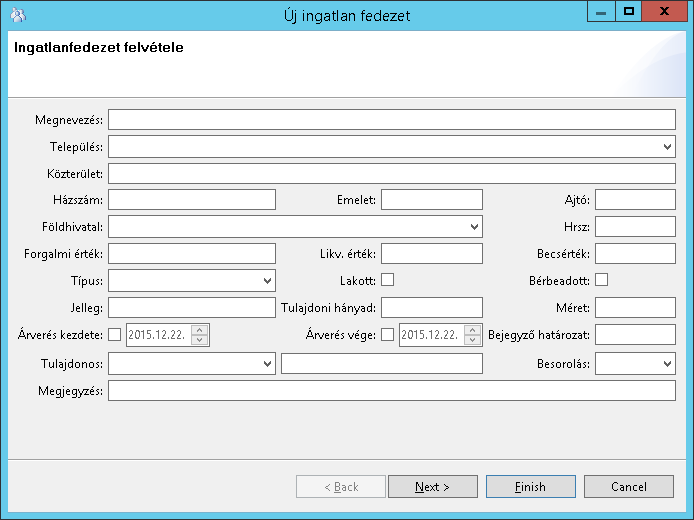Click the application icon in title bar
694x520 pixels.
click(17, 15)
